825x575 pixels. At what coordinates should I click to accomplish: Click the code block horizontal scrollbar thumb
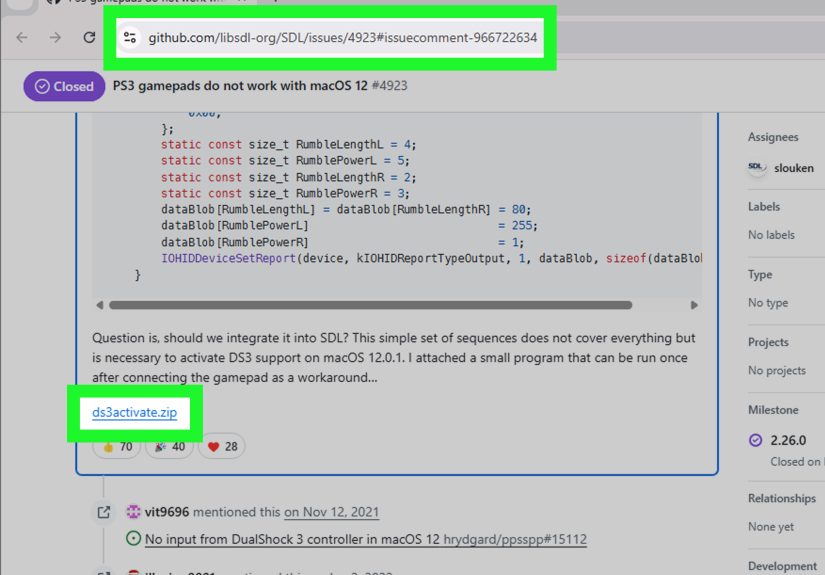370,305
